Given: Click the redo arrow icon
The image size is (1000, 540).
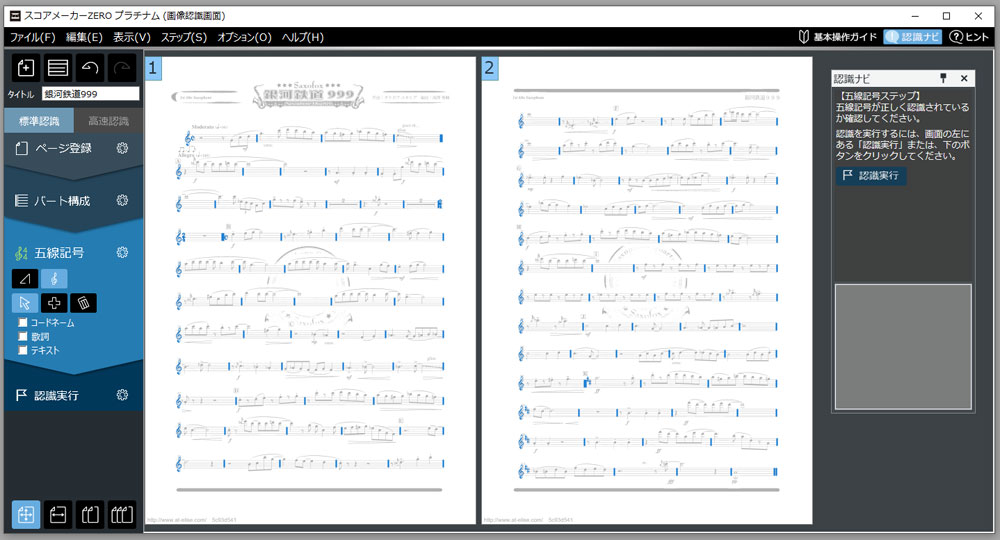Looking at the screenshot, I should 122,67.
